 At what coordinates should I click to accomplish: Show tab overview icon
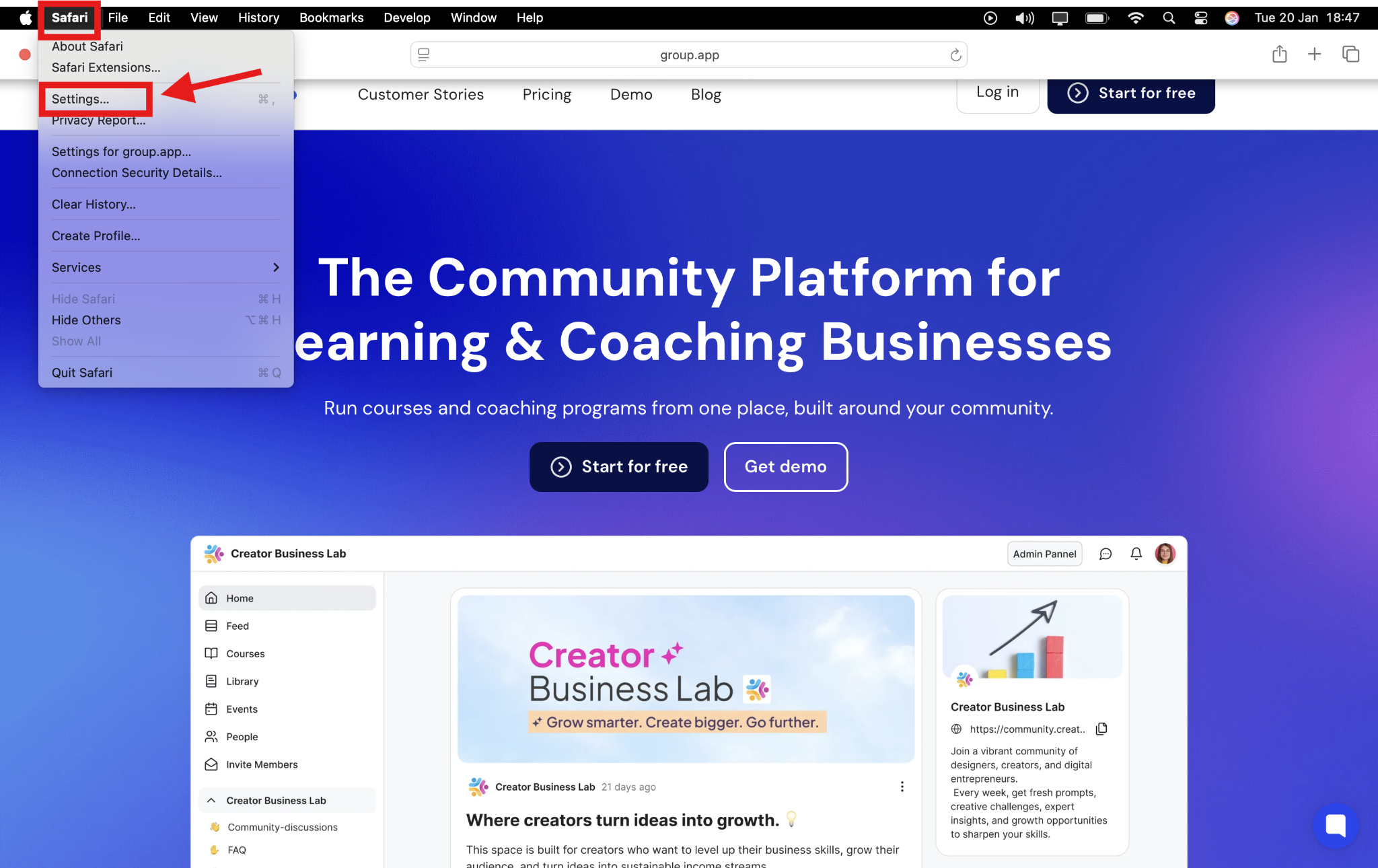click(x=1350, y=55)
